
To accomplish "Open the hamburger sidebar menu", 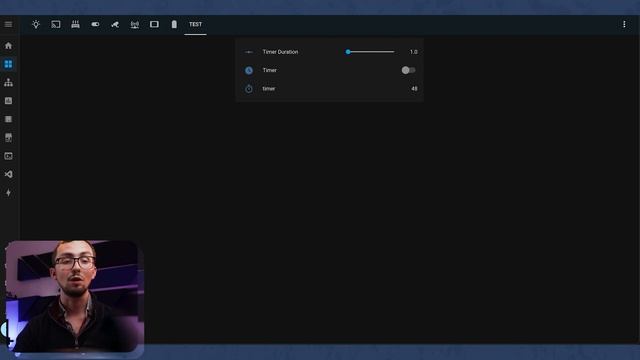I will click(x=8, y=24).
